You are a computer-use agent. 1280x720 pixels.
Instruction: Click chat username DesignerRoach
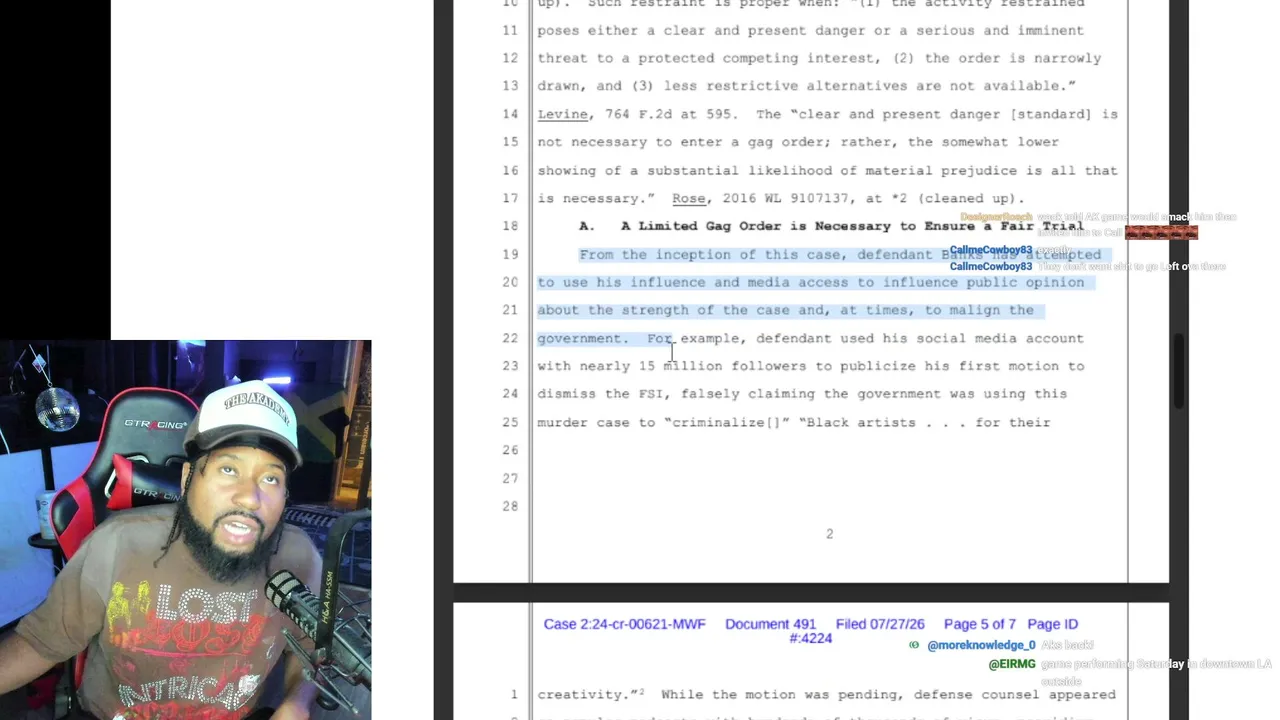pos(996,217)
